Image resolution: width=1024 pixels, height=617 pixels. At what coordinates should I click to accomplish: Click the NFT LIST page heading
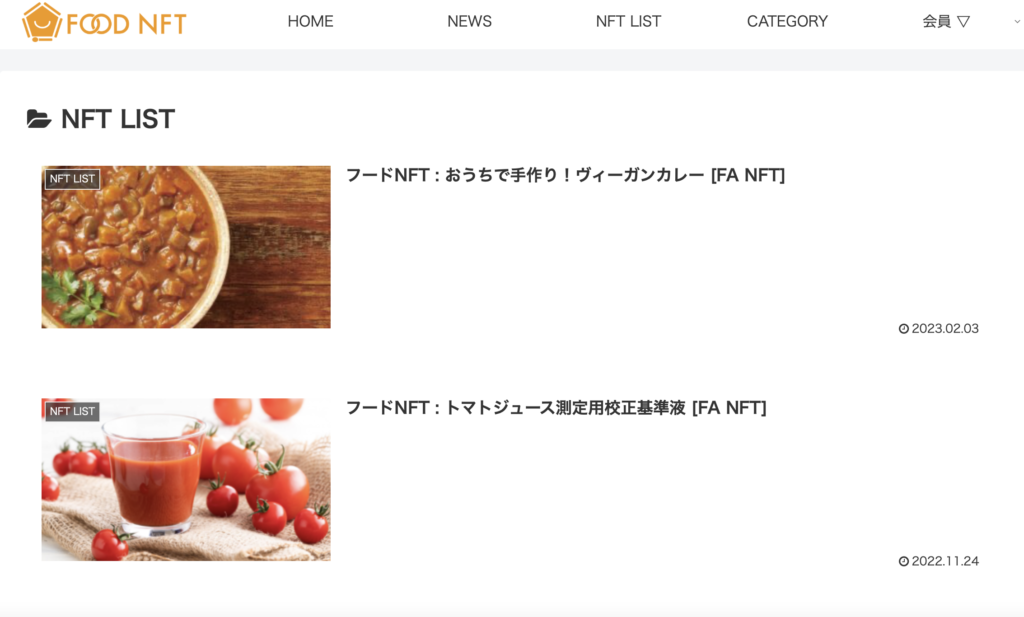[118, 119]
